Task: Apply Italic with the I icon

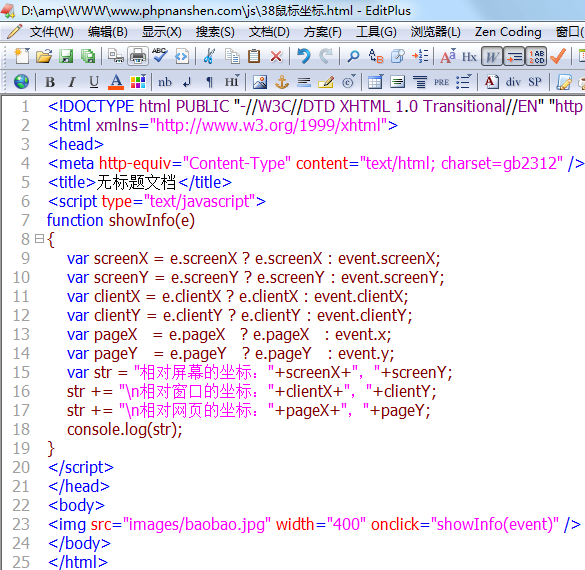Action: pos(72,82)
